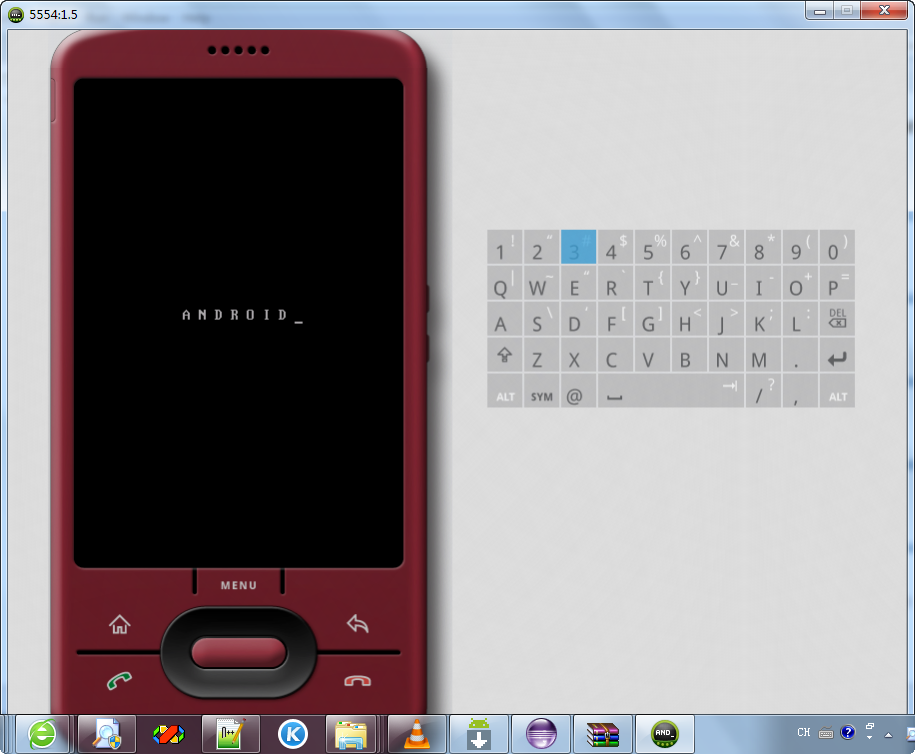915x754 pixels.
Task: Click the 6 caret key
Action: click(x=689, y=247)
